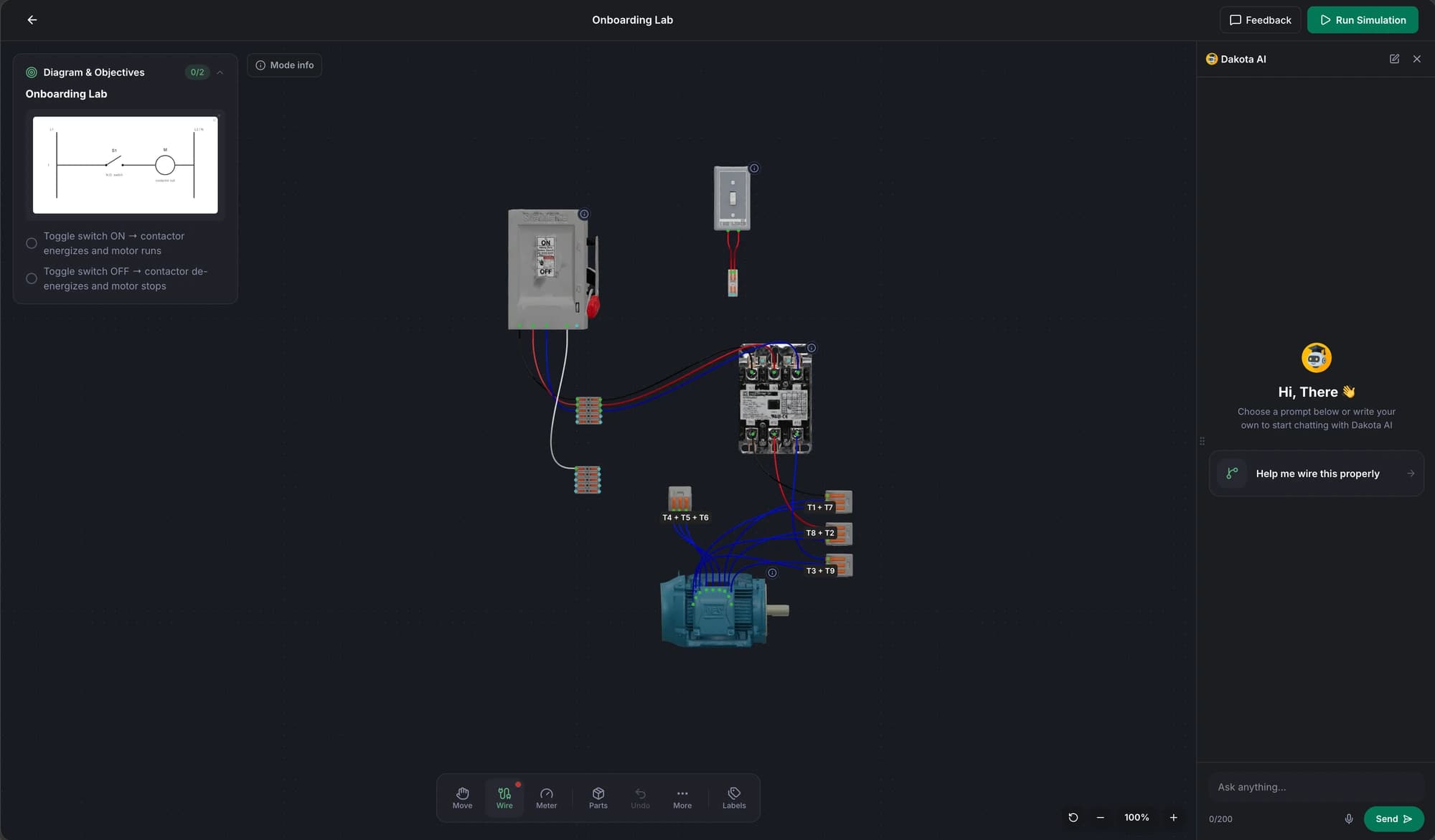1435x840 pixels.
Task: Open the Labels tool
Action: pyautogui.click(x=734, y=798)
